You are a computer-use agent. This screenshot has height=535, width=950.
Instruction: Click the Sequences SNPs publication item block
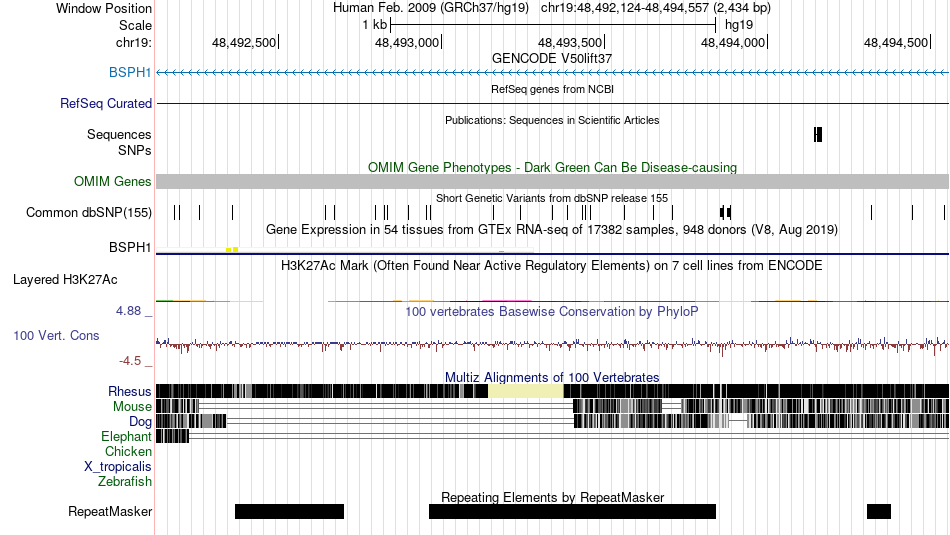click(x=818, y=135)
